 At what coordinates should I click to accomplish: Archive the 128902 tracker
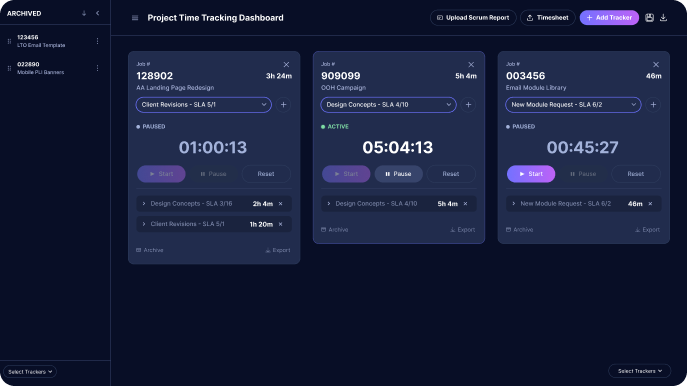[149, 250]
